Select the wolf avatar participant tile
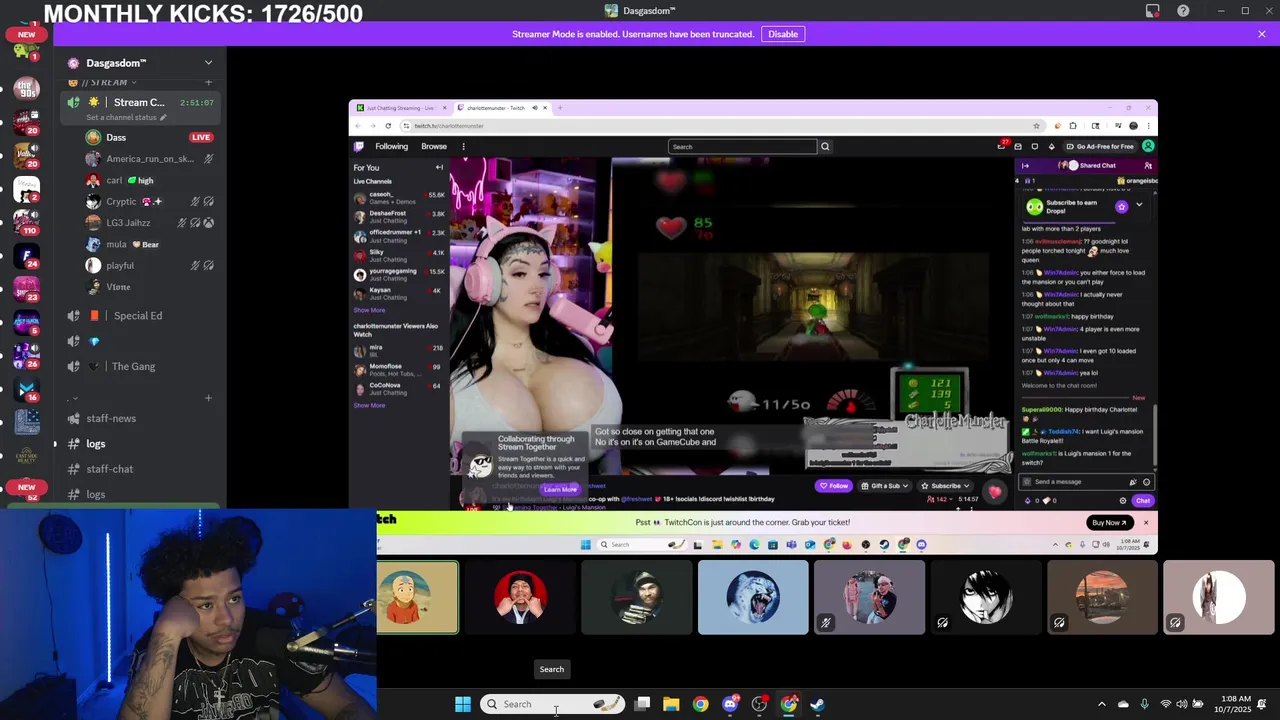The image size is (1280, 720). click(753, 597)
